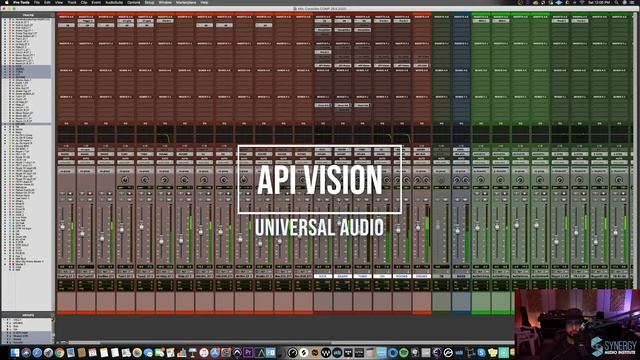Grab the volume fader on the blue channel strip
Viewport: 640px width, 360px height.
tap(458, 231)
